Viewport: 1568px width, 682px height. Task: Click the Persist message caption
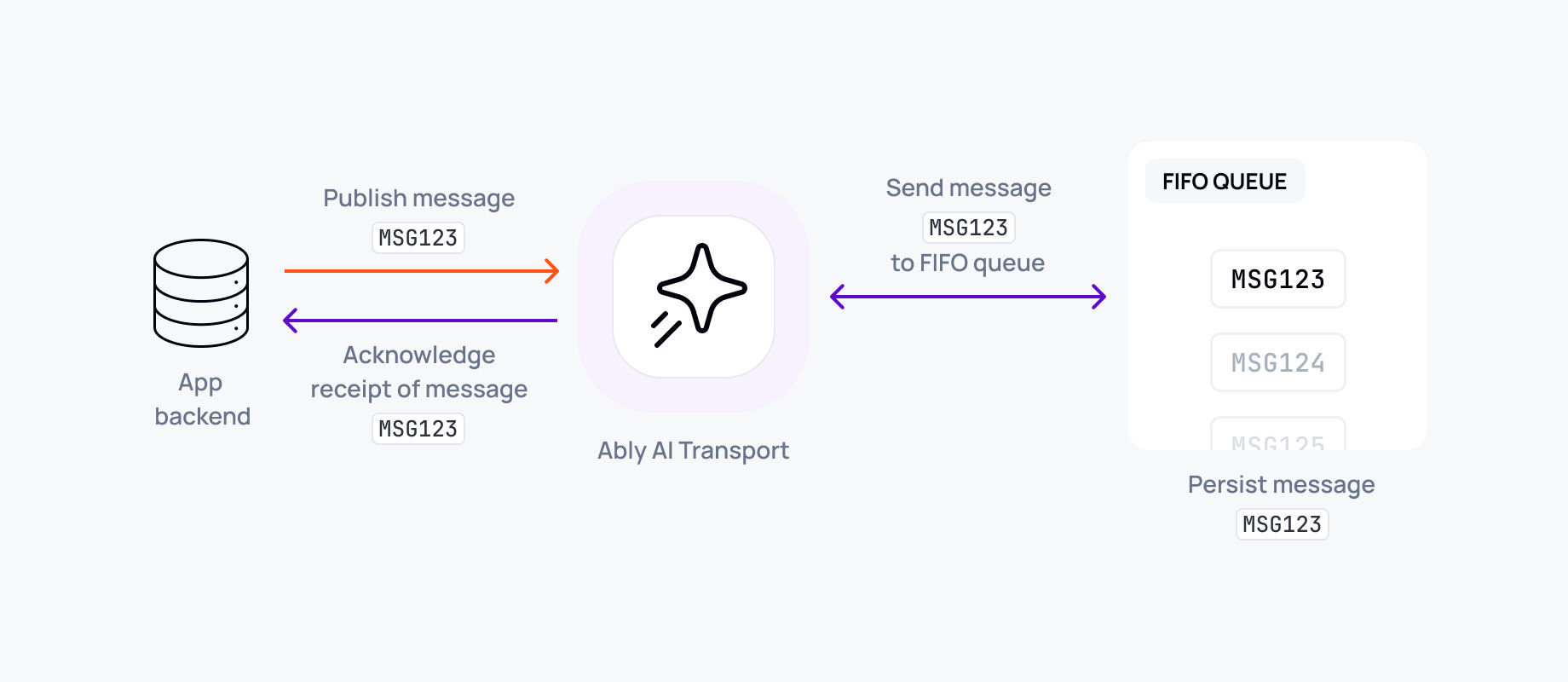pyautogui.click(x=1281, y=484)
